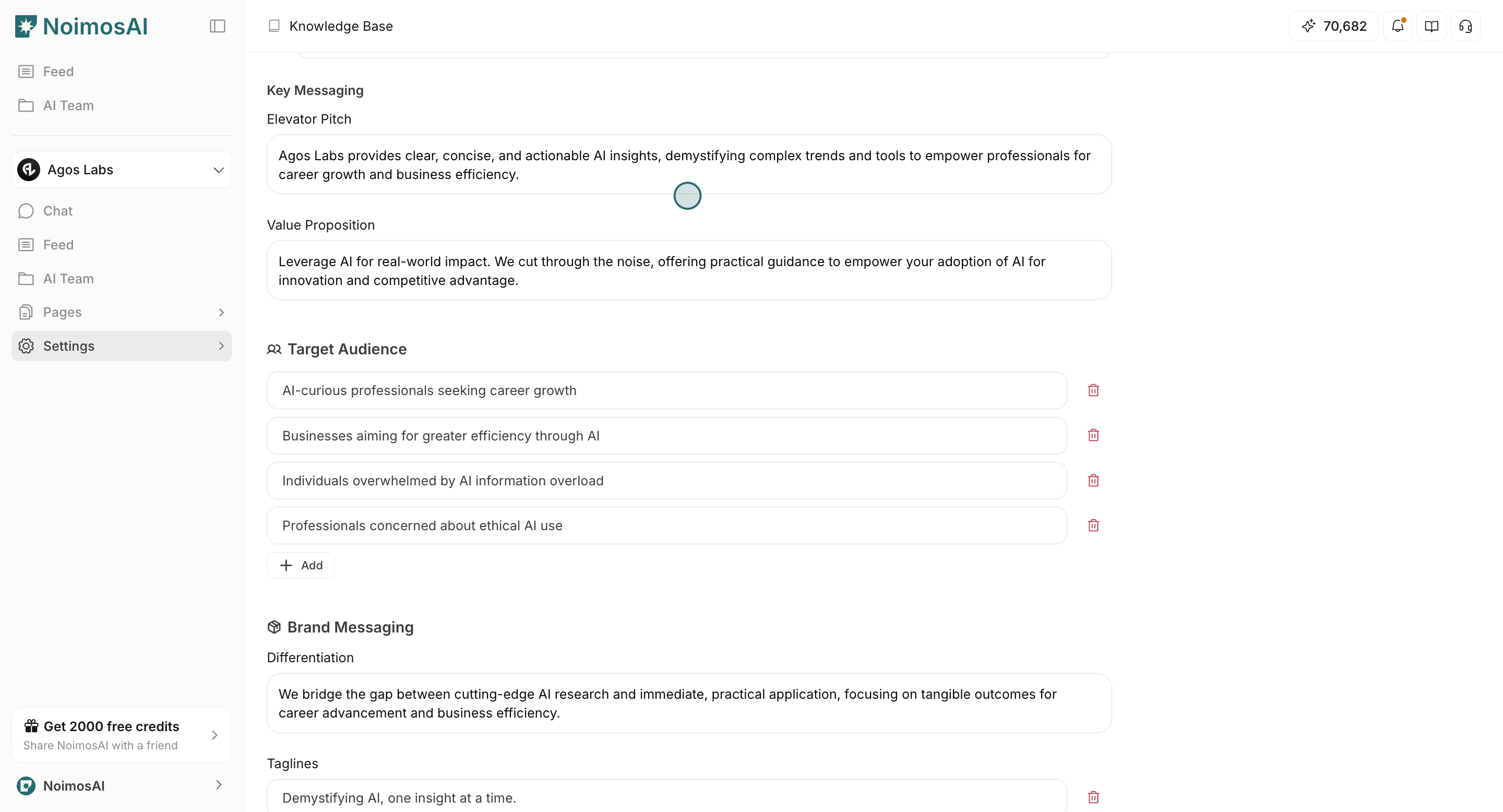Collapse the NoimosAI account at bottom
The height and width of the screenshot is (812, 1503).
(219, 785)
